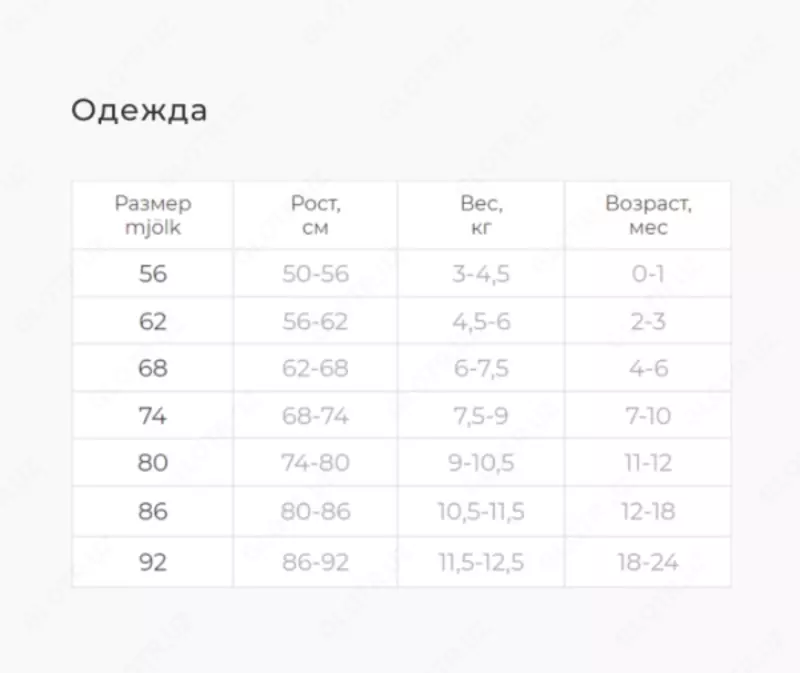Click the weight value "9-10,5"

point(481,463)
